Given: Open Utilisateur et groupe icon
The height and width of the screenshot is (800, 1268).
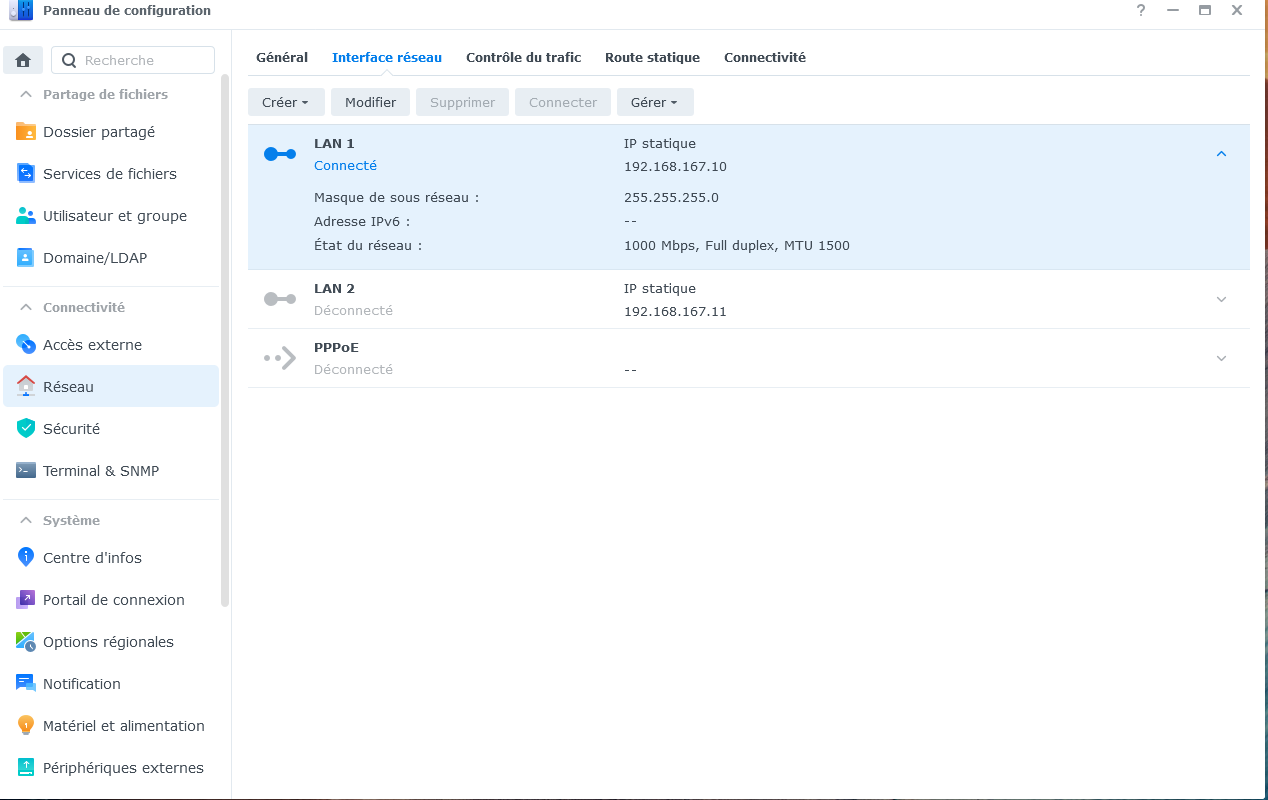Looking at the screenshot, I should click(x=26, y=216).
